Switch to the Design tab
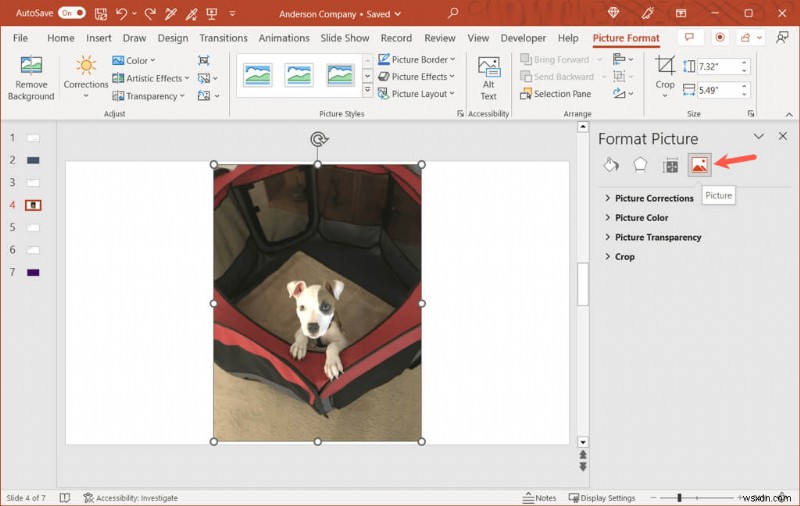 [173, 38]
